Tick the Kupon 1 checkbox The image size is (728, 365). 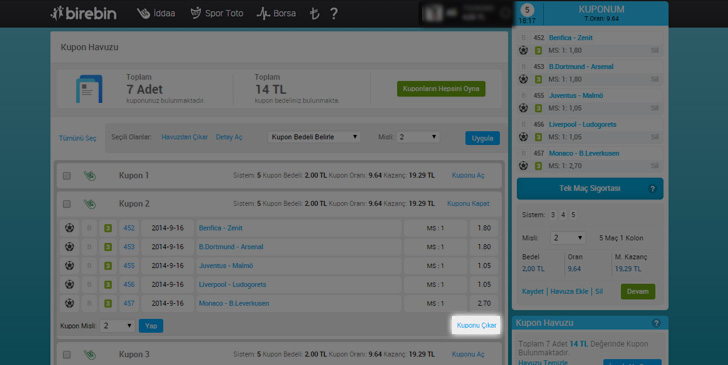pos(67,176)
